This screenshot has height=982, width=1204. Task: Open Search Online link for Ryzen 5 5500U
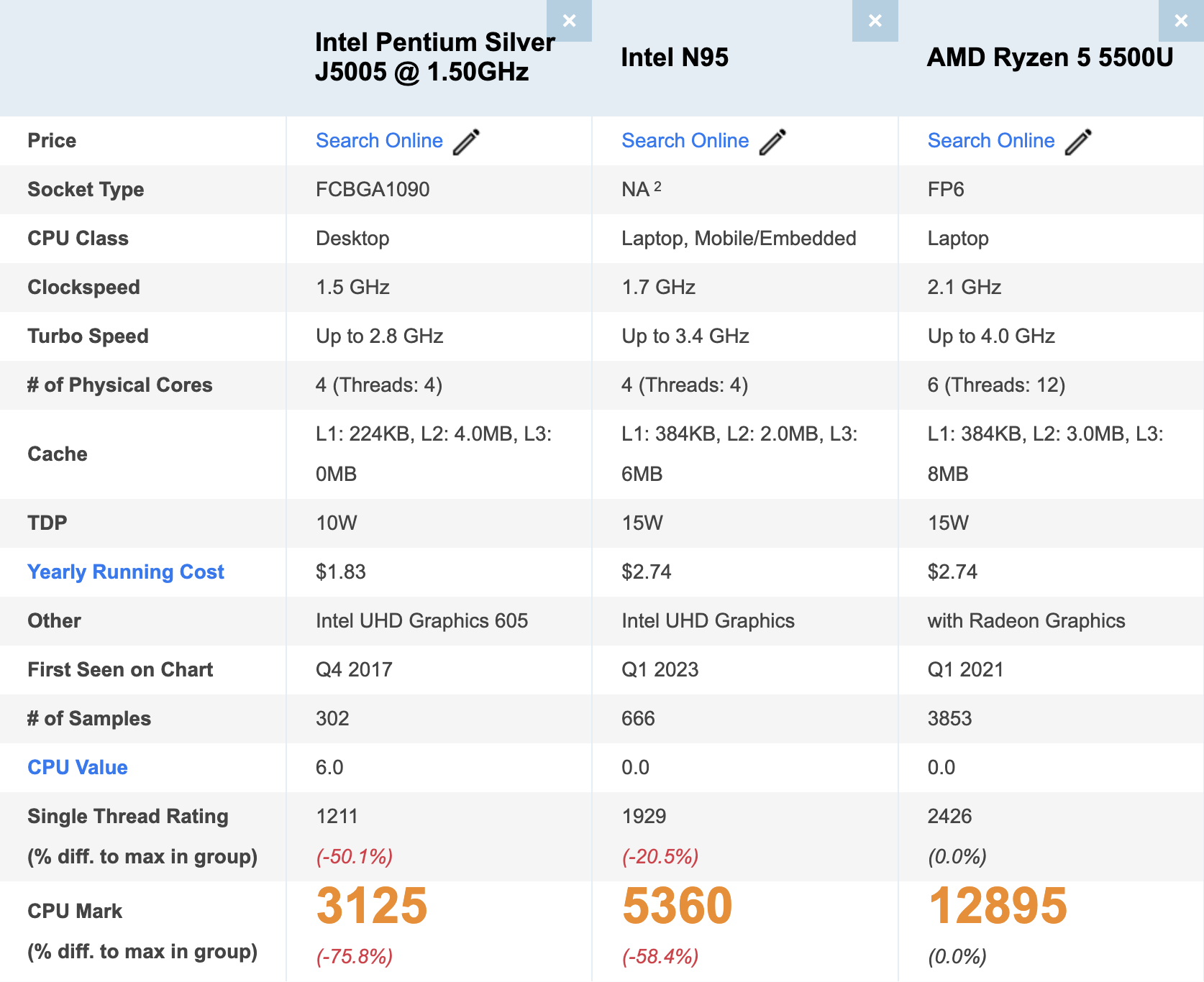(990, 141)
